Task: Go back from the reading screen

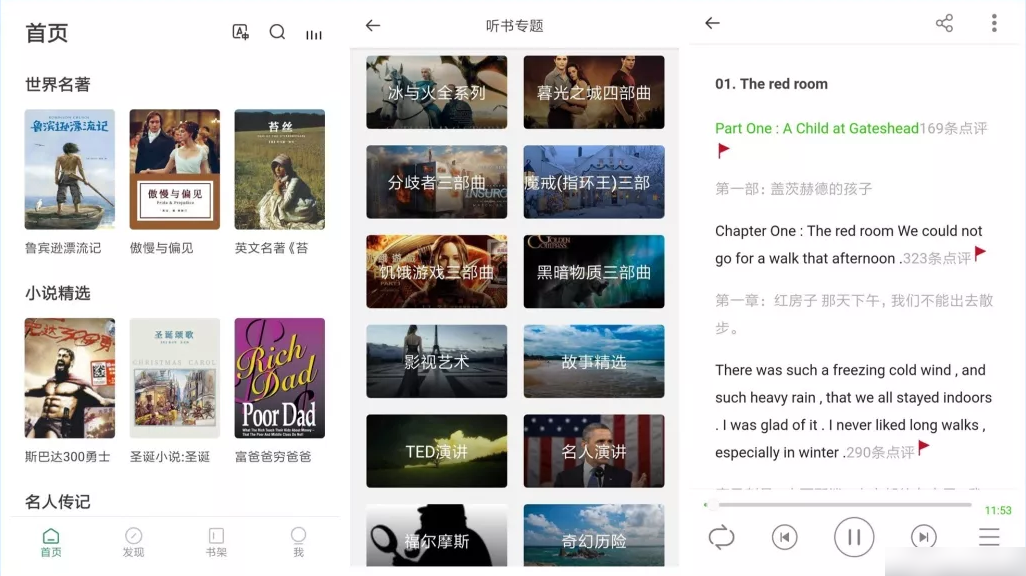Action: coord(713,23)
